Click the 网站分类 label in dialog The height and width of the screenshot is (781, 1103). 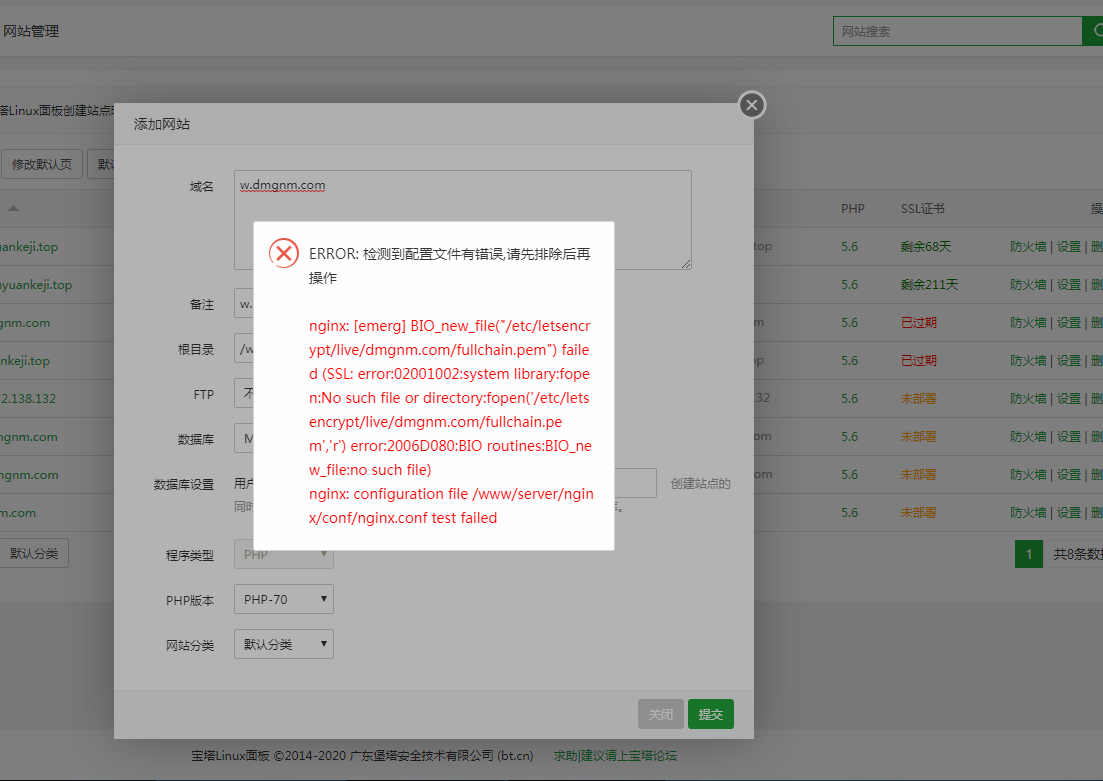click(x=190, y=645)
